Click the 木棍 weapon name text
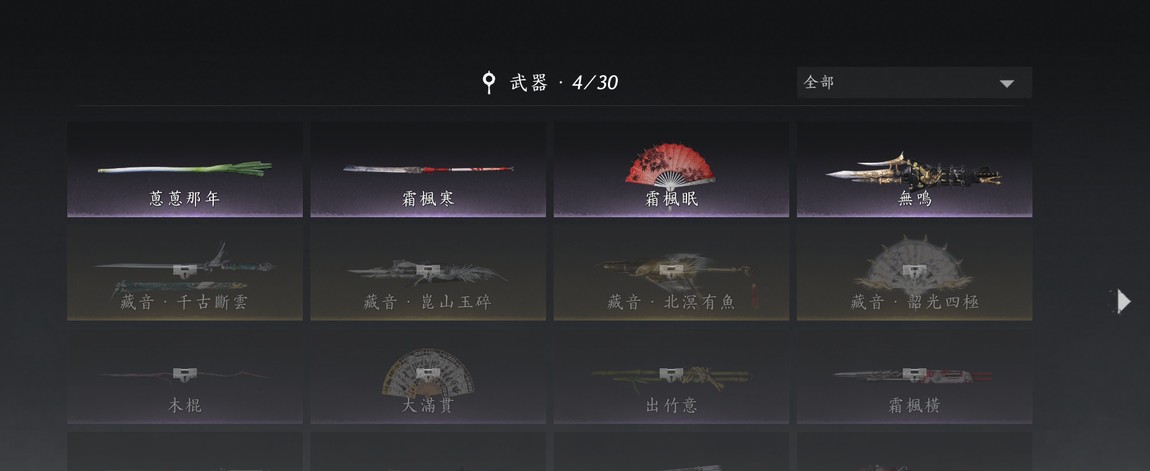This screenshot has width=1150, height=471. [185, 406]
